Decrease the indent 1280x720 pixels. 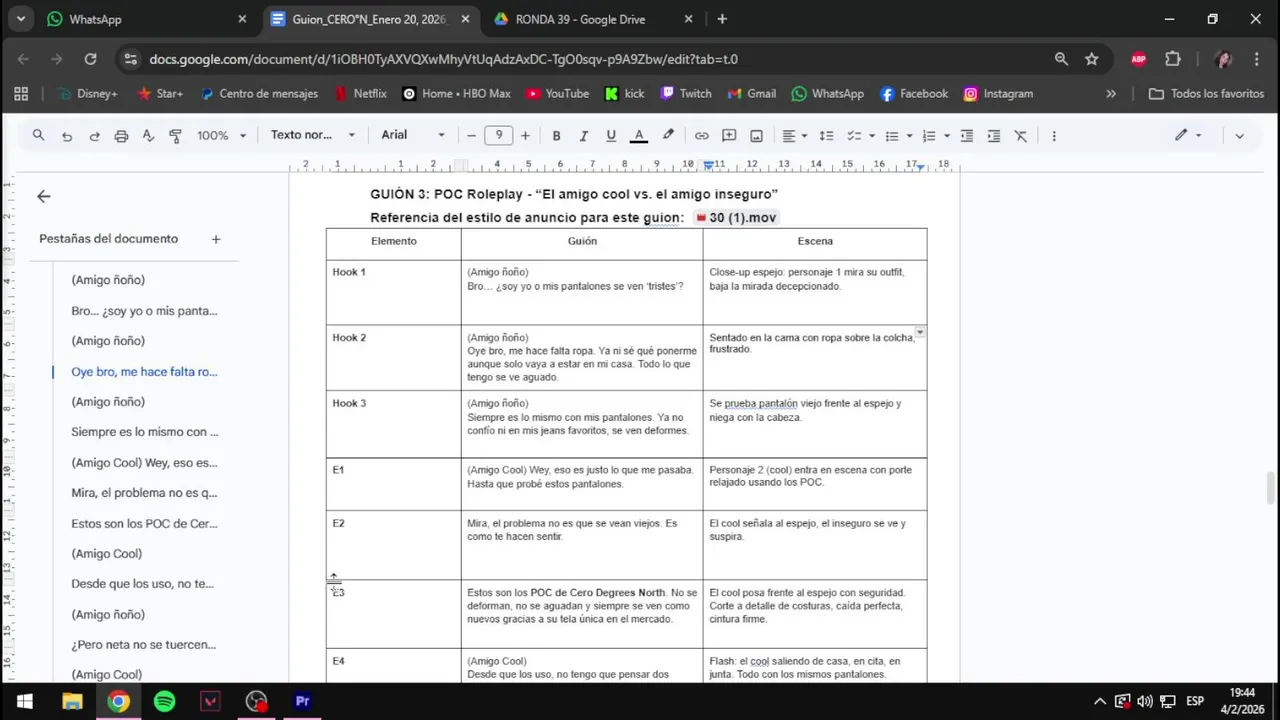click(x=967, y=136)
